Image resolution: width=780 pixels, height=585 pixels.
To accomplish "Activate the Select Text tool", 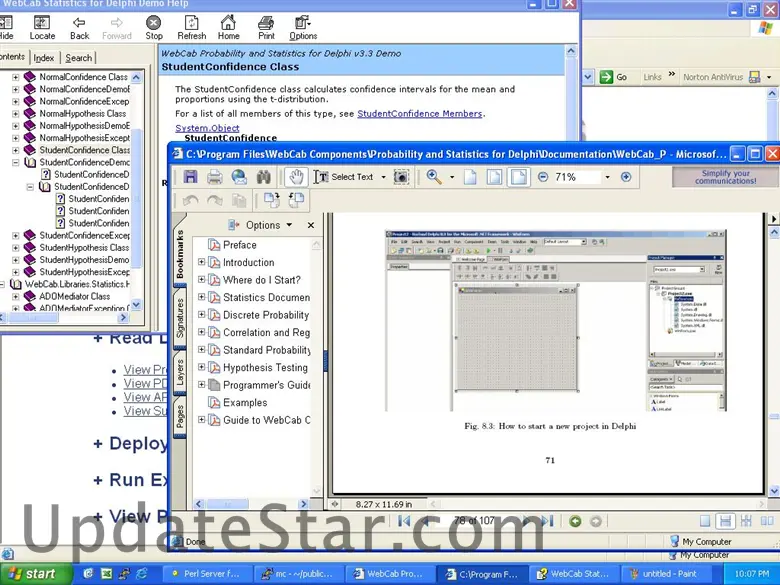I will (x=343, y=177).
